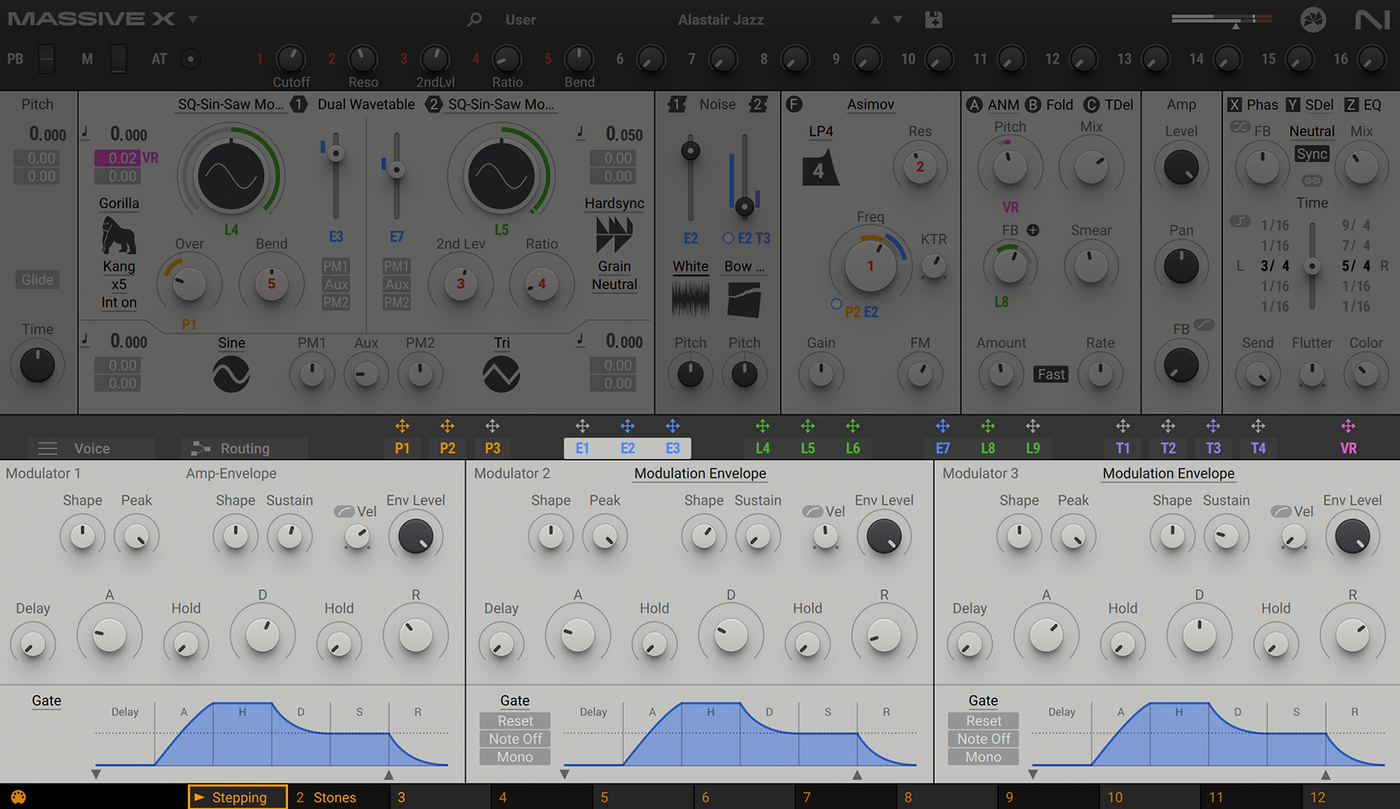Screen dimensions: 1400x809
Task: Click the LP4 filter slope icon
Action: tap(820, 167)
